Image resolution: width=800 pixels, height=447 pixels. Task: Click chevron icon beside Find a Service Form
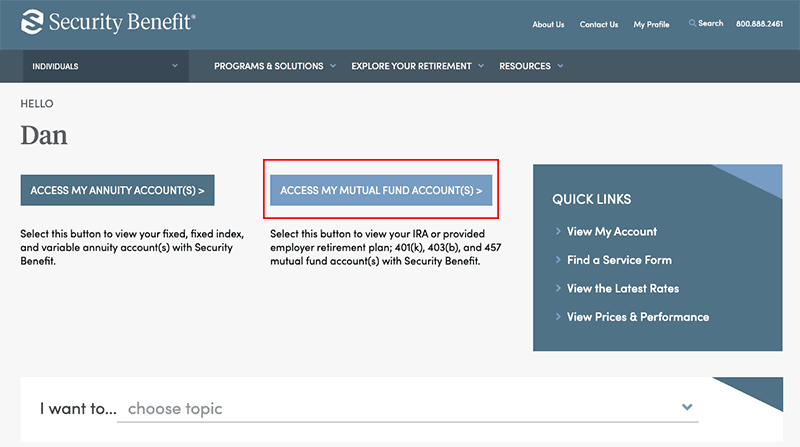(x=558, y=260)
